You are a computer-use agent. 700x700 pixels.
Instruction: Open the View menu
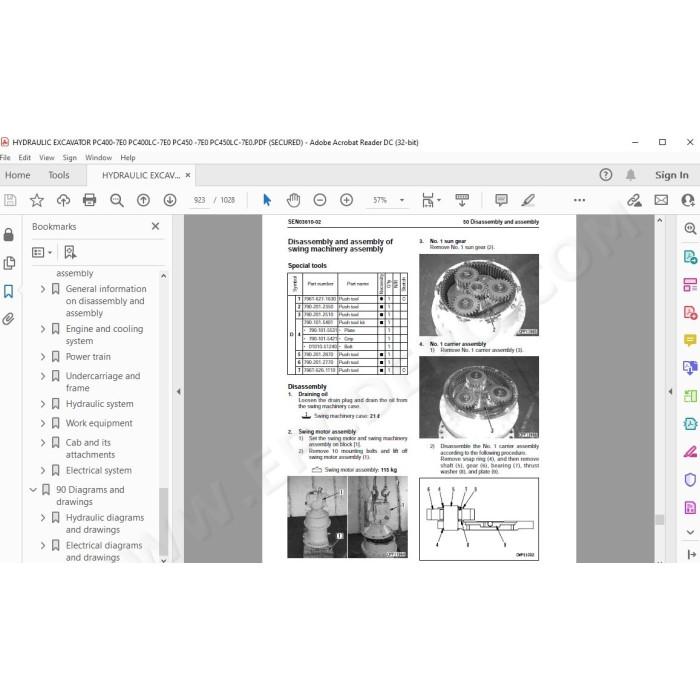[46, 158]
